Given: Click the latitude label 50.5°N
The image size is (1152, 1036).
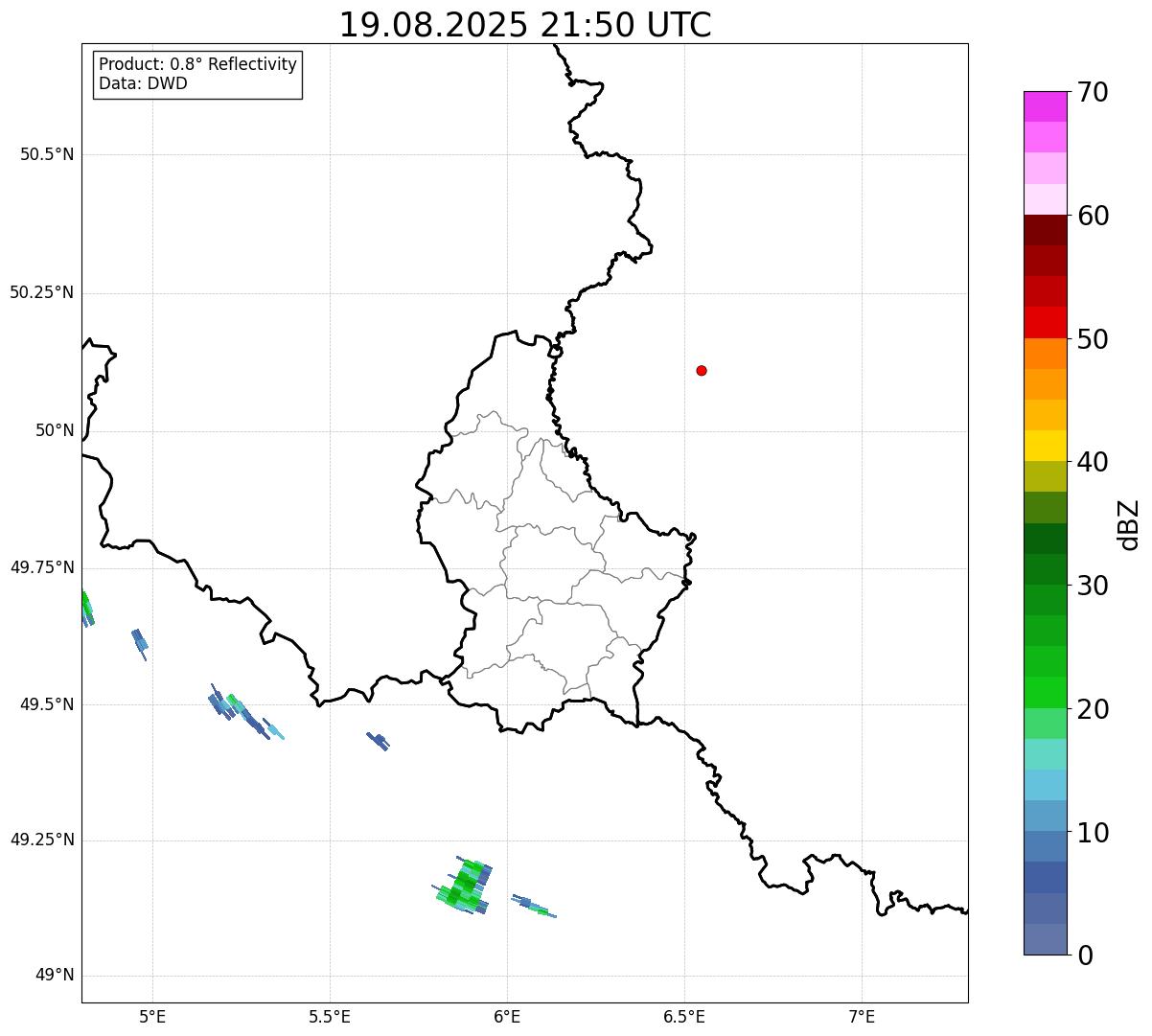Looking at the screenshot, I should click(x=47, y=154).
